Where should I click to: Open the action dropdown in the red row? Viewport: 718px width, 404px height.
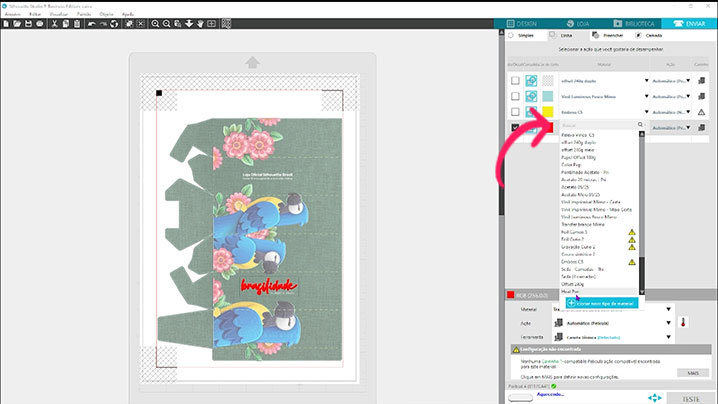click(x=688, y=127)
